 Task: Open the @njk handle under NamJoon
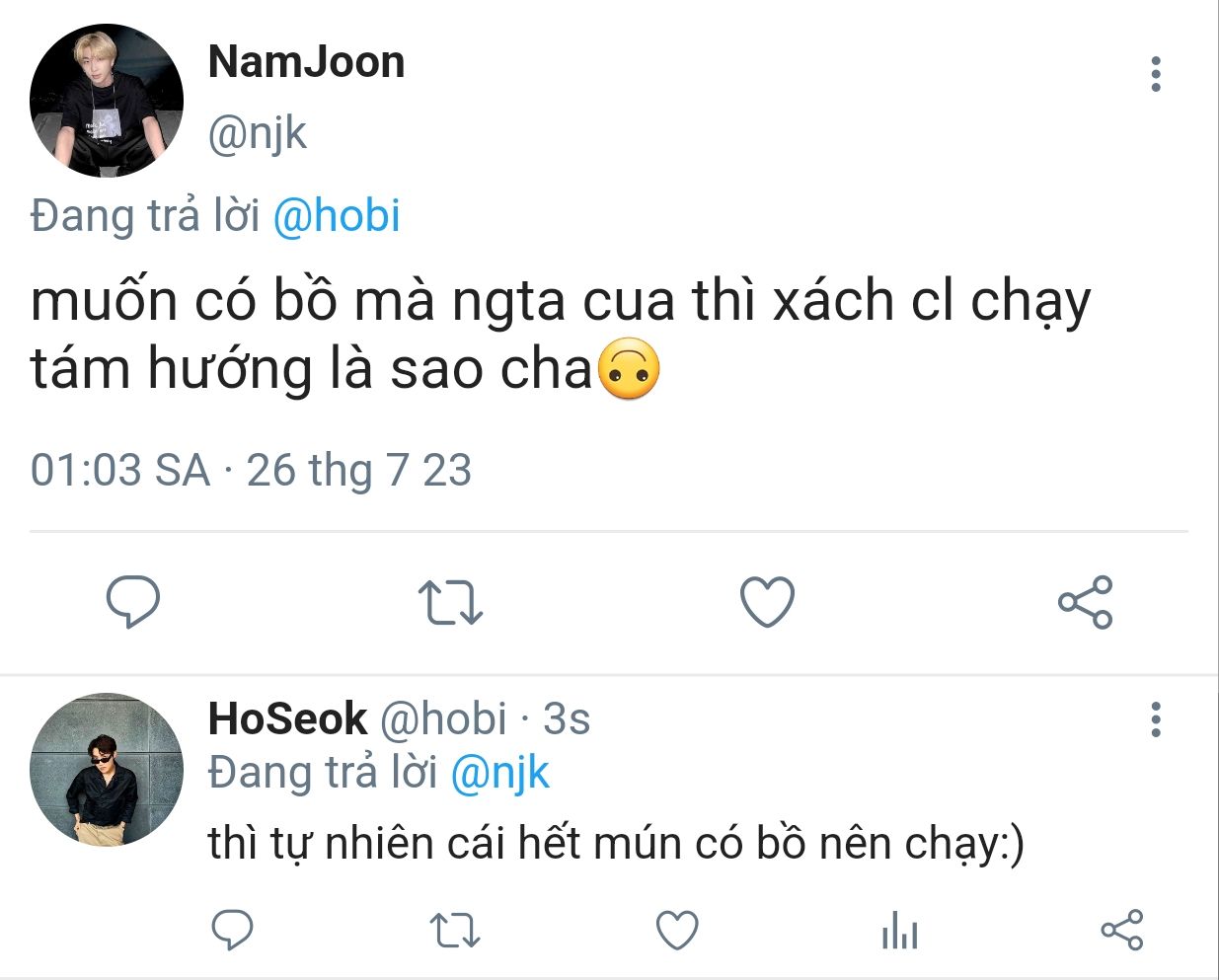pyautogui.click(x=258, y=132)
